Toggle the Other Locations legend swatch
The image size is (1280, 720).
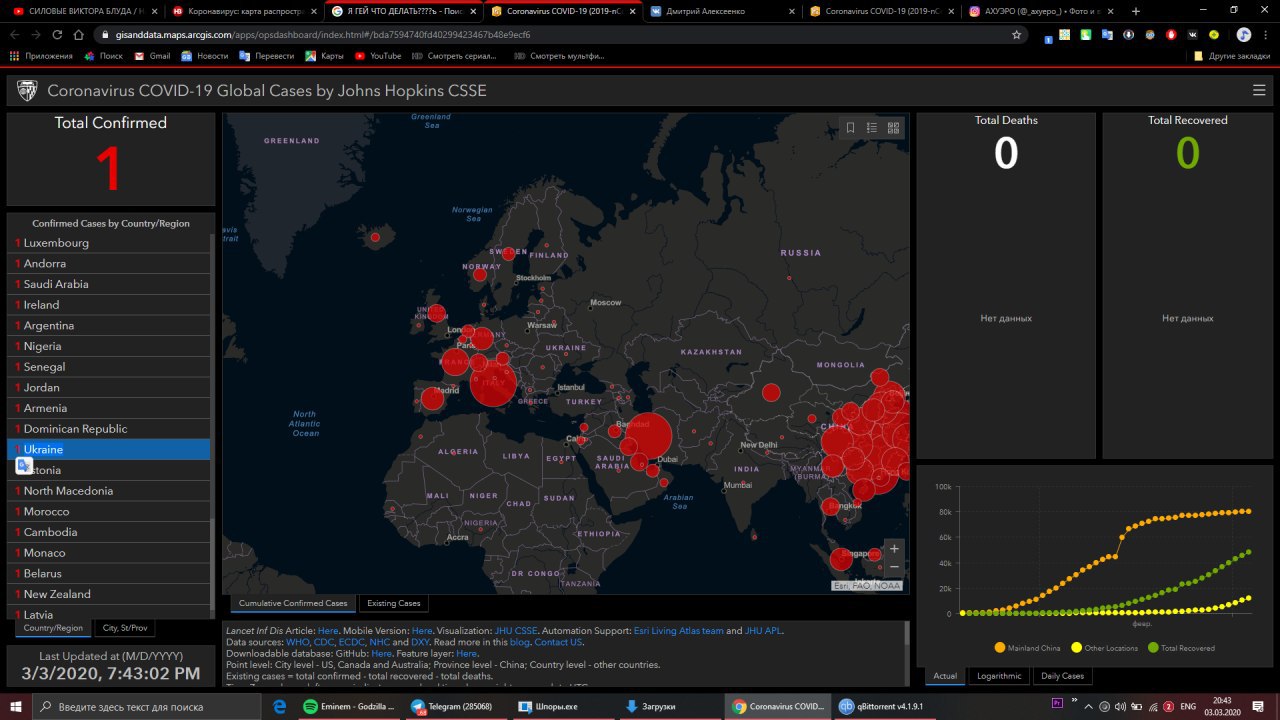coord(1076,648)
